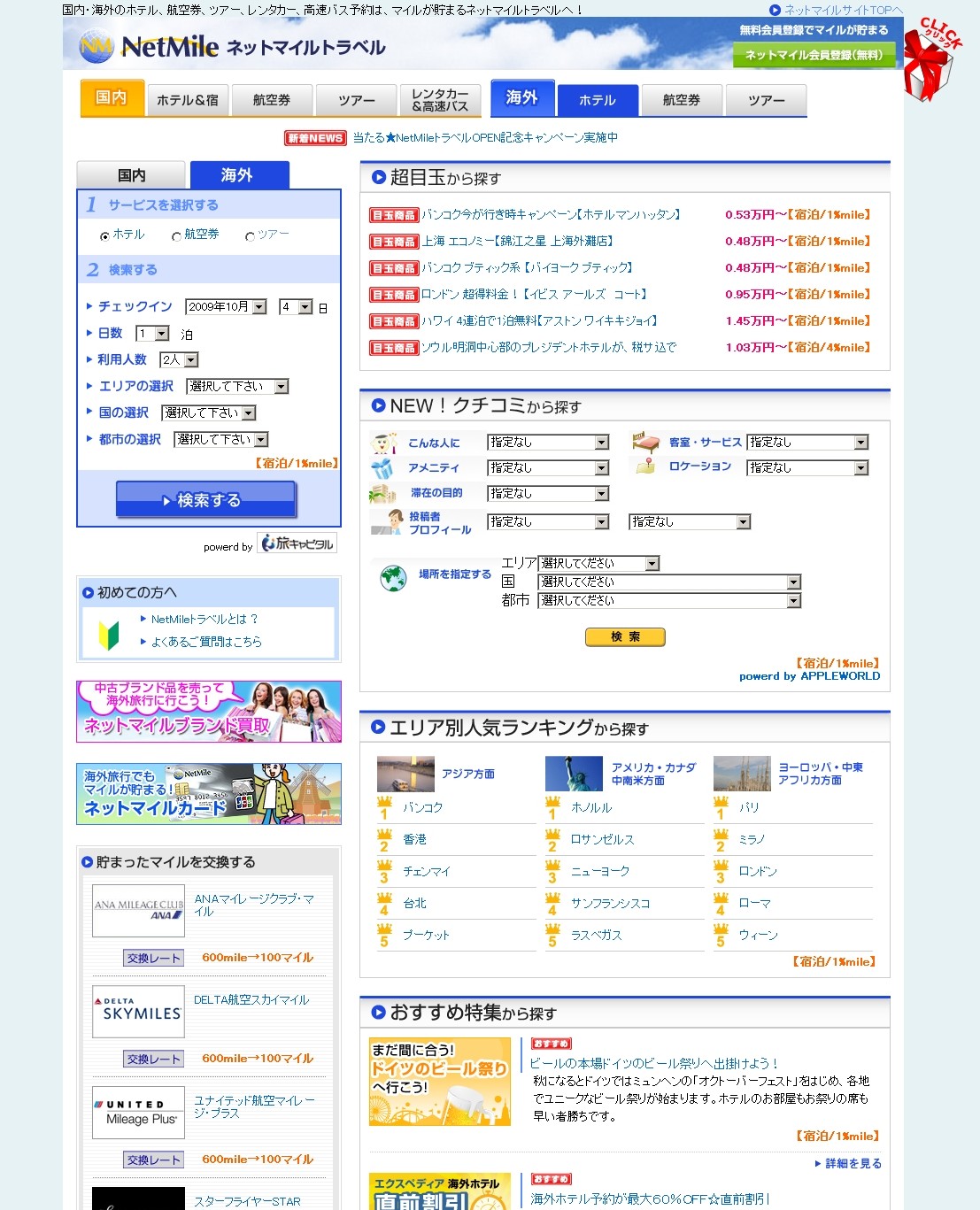Click the Statue of Liberty area photo

[574, 774]
